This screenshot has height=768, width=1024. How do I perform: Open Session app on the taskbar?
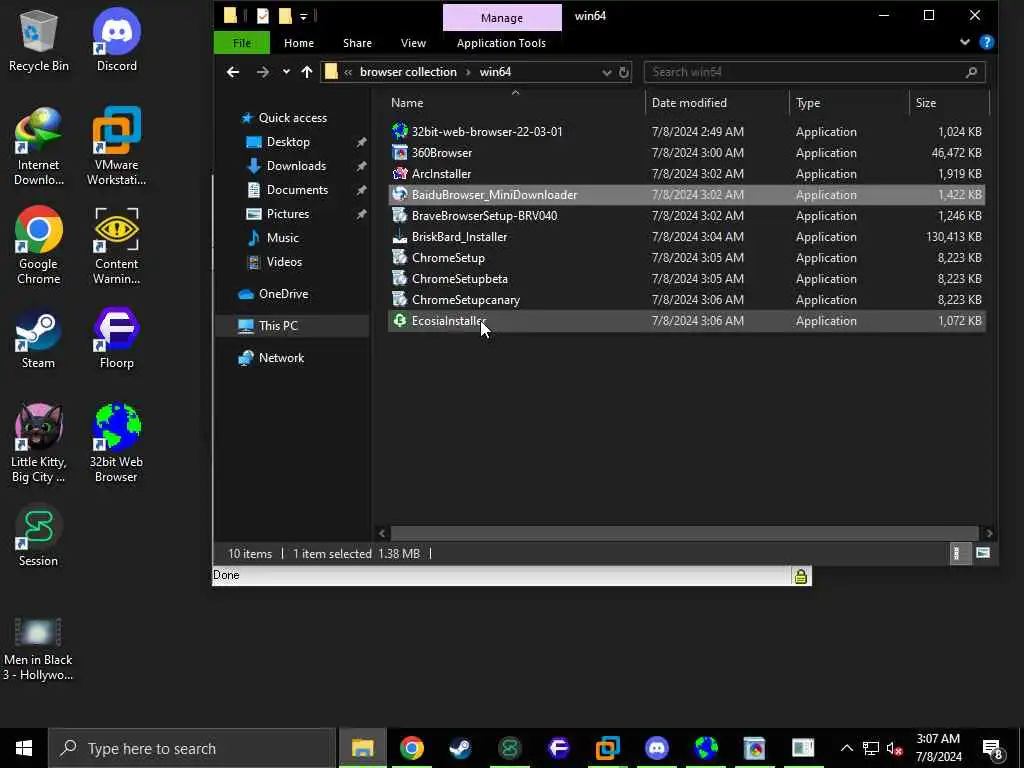click(509, 748)
